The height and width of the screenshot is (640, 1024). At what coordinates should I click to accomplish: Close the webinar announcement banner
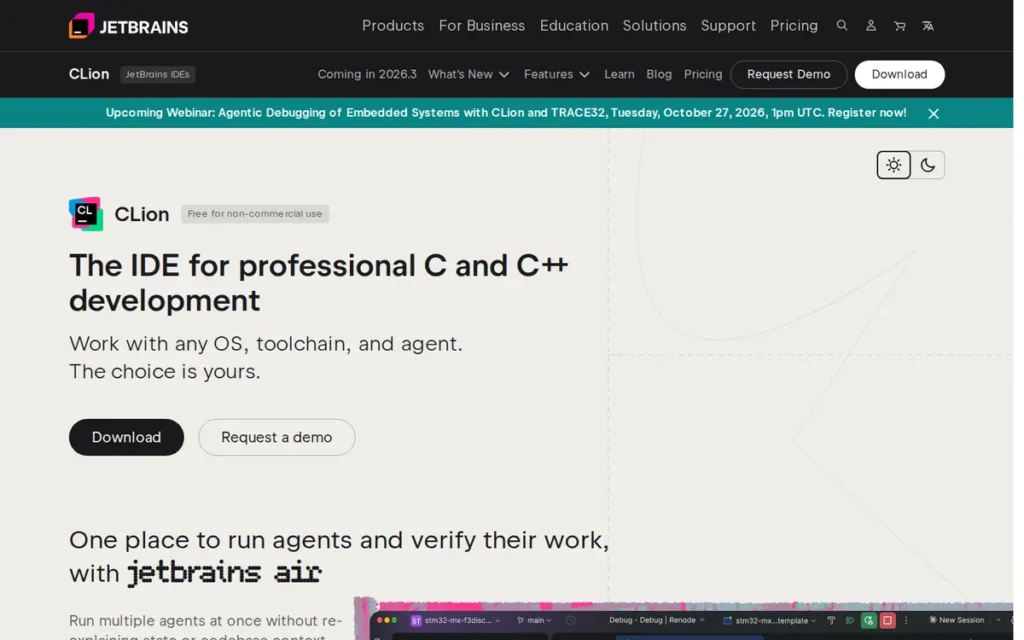click(933, 114)
